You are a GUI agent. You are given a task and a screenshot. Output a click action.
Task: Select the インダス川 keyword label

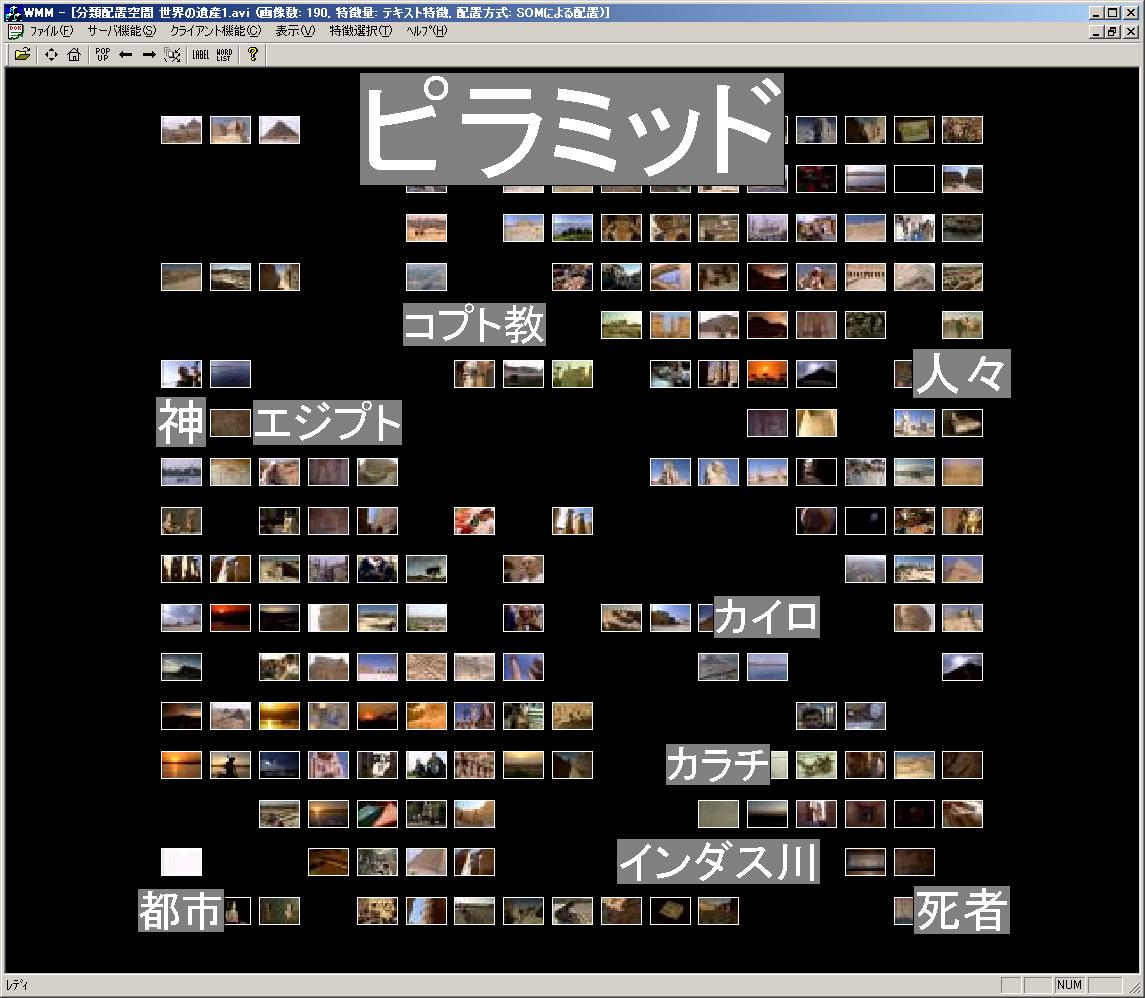(717, 861)
